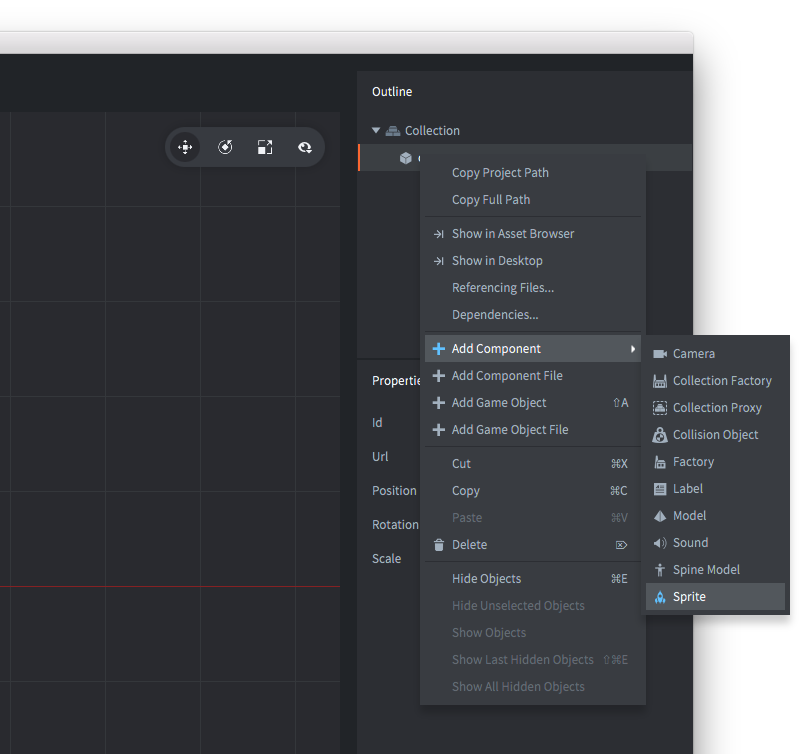This screenshot has width=802, height=754.
Task: Add a Camera component
Action: pos(693,354)
